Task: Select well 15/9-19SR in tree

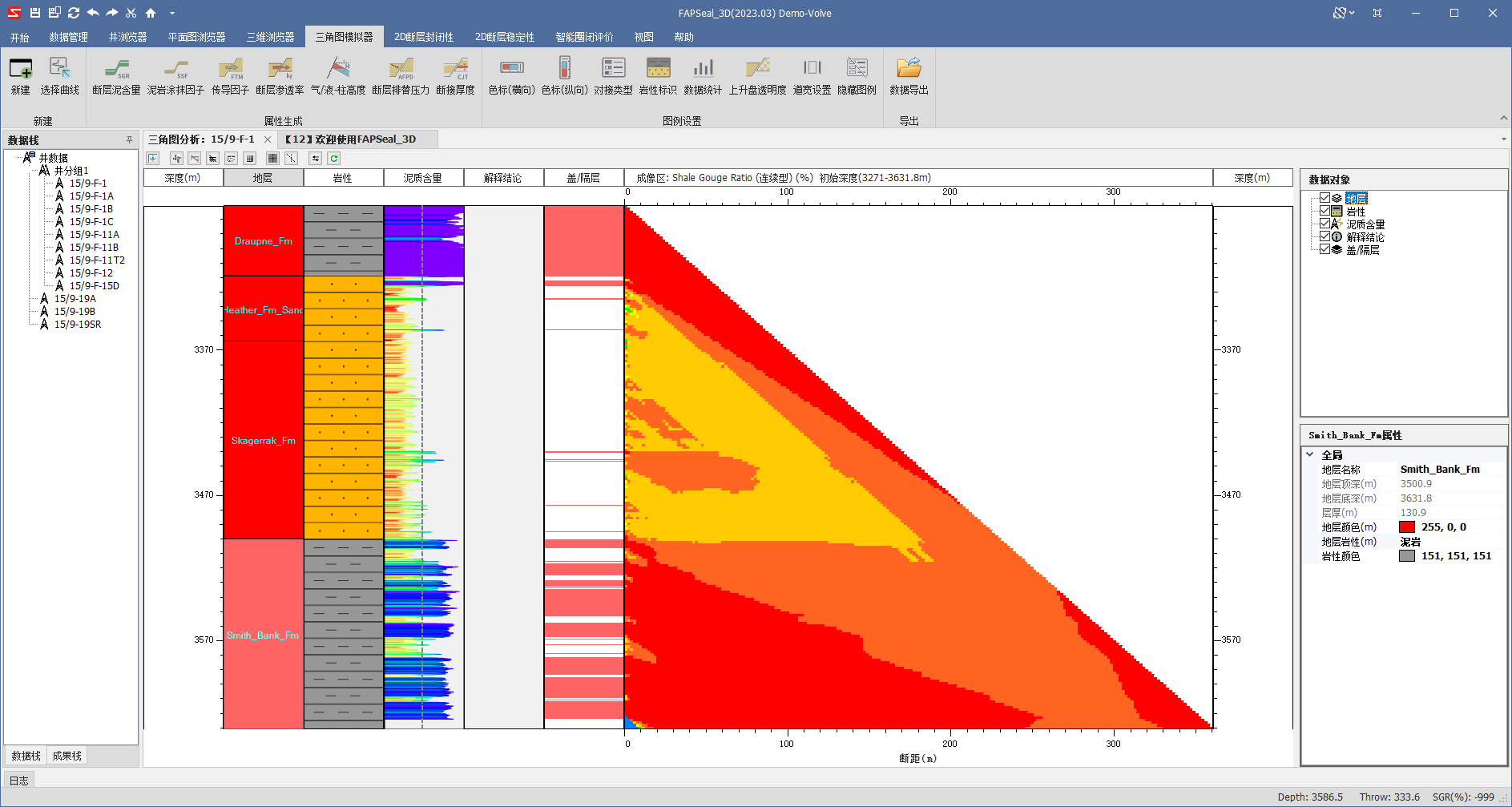Action: [78, 324]
